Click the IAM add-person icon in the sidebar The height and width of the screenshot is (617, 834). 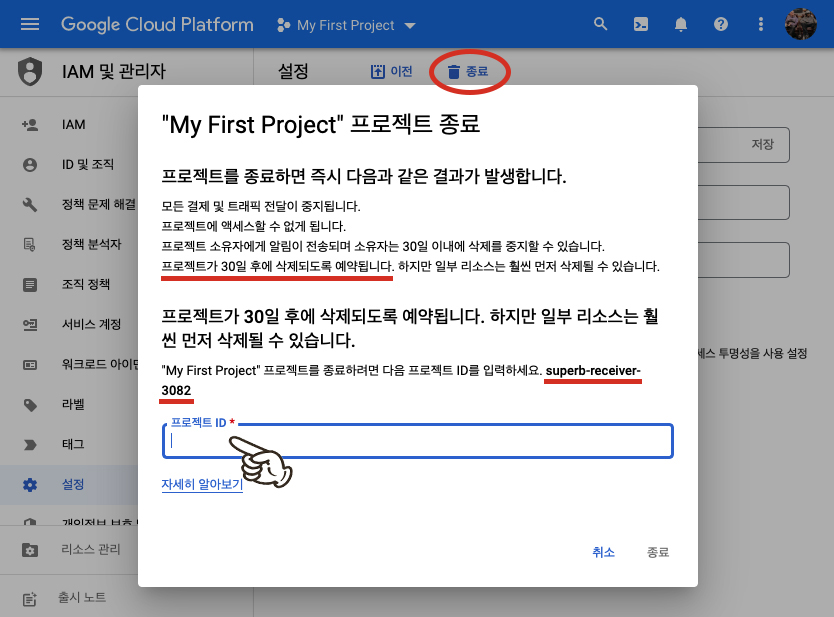30,125
